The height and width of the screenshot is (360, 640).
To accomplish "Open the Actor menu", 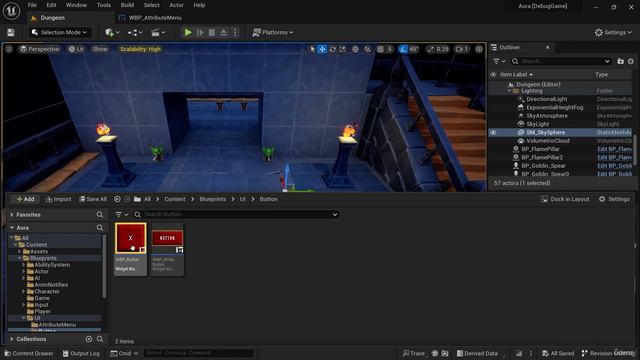I will pos(176,5).
